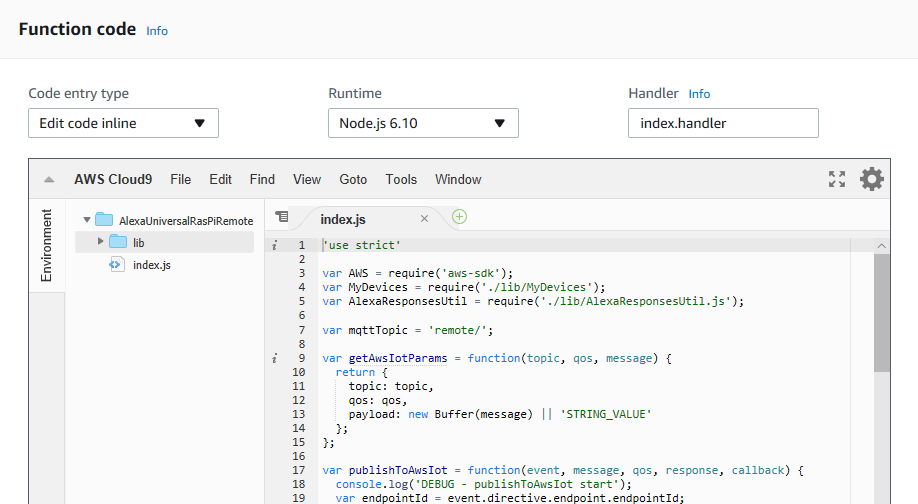Click the editor scrollbar up arrow
This screenshot has height=504, width=918.
point(882,246)
